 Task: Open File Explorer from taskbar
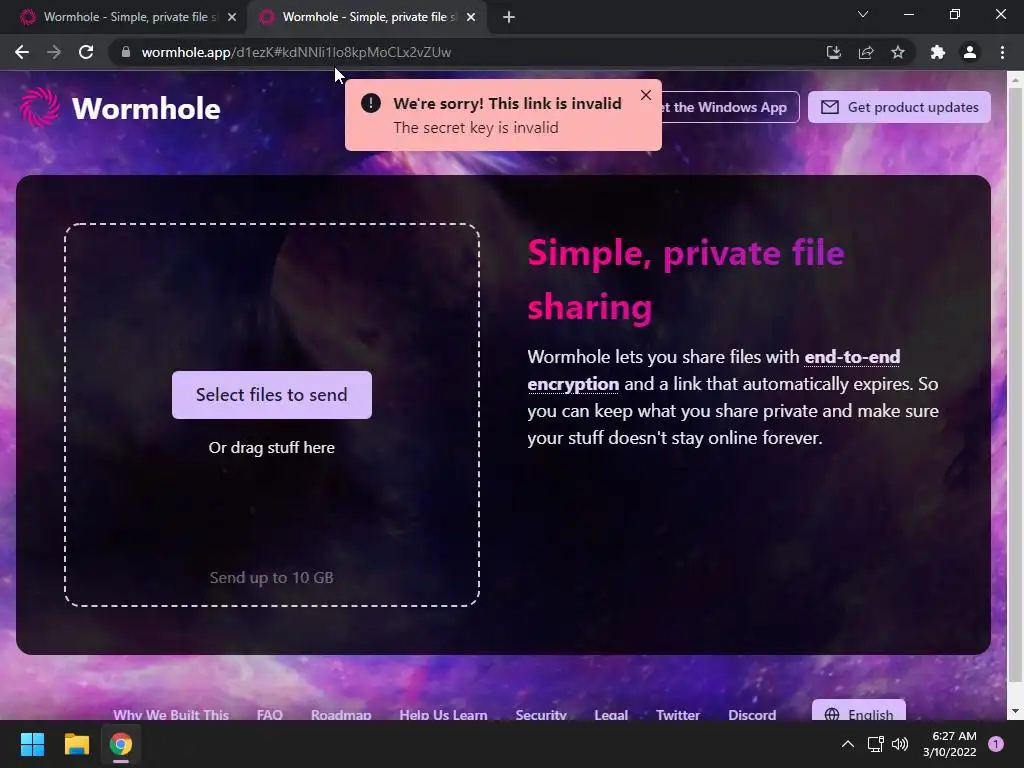(x=76, y=744)
